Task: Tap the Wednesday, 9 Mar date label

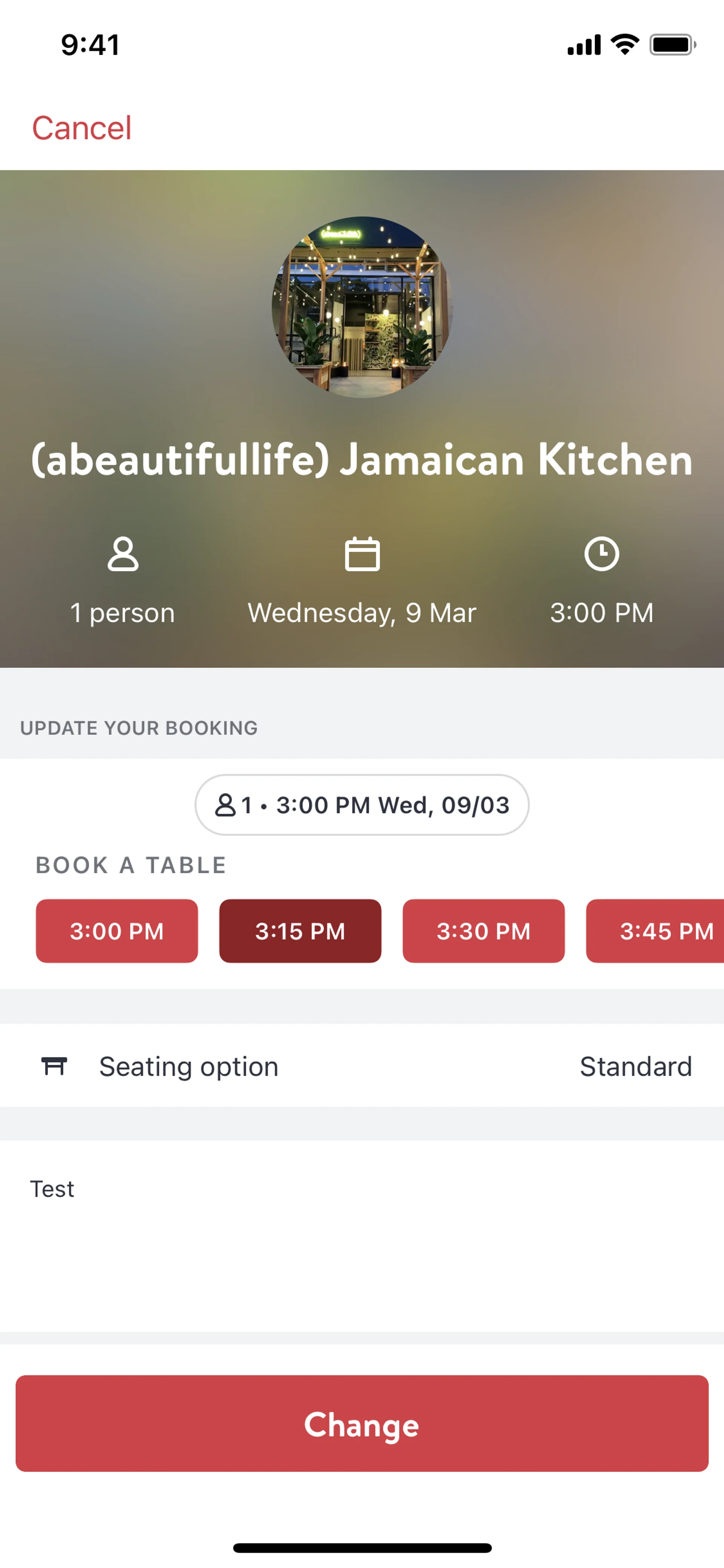Action: [x=362, y=612]
